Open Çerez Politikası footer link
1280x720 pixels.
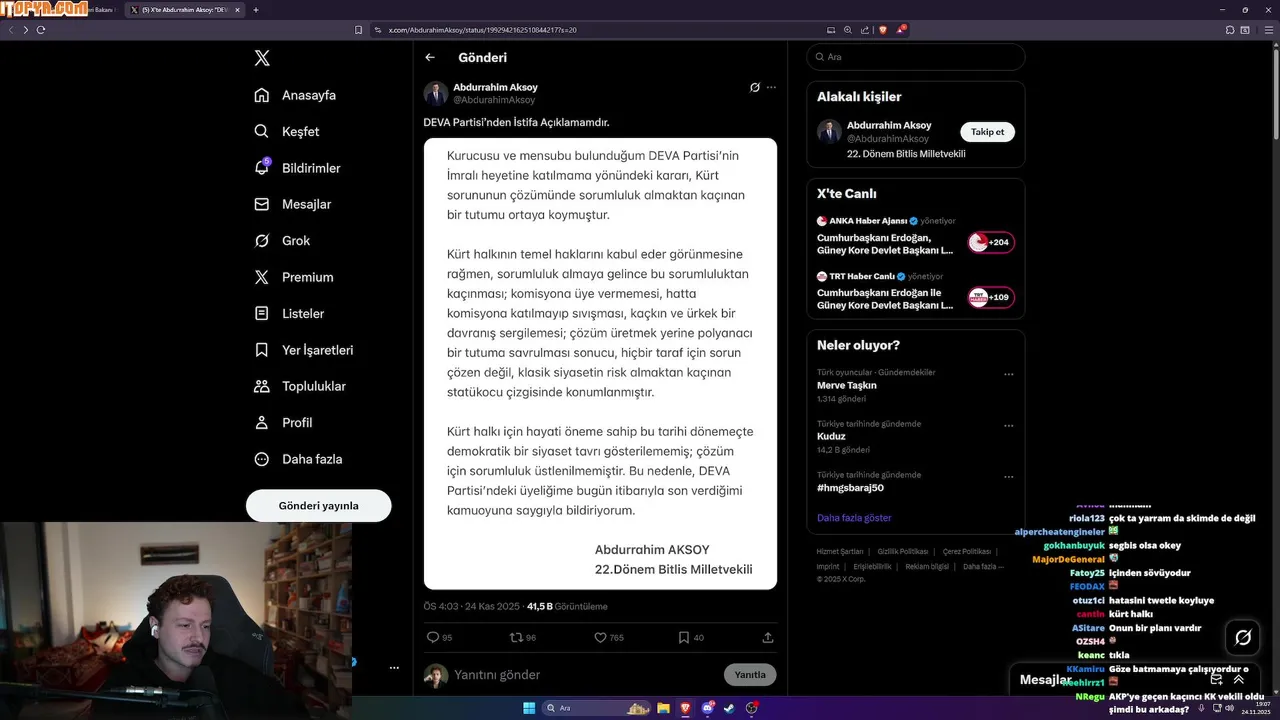click(x=967, y=552)
